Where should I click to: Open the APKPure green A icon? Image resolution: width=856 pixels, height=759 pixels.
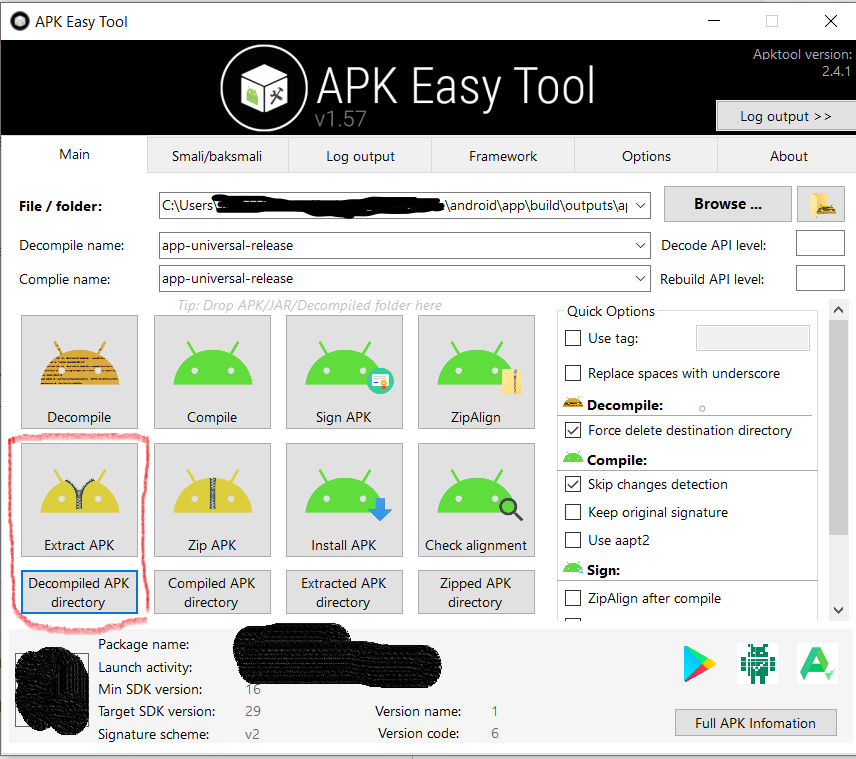(x=817, y=663)
